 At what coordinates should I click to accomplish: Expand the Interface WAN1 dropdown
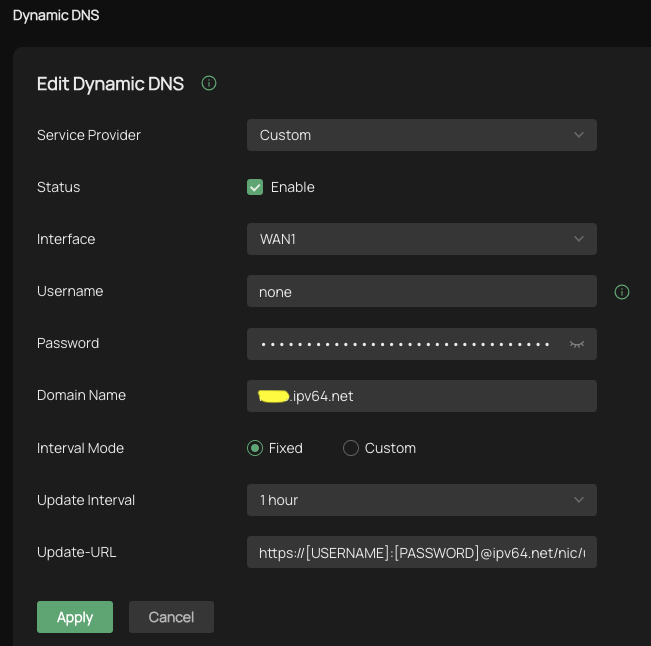(x=421, y=239)
